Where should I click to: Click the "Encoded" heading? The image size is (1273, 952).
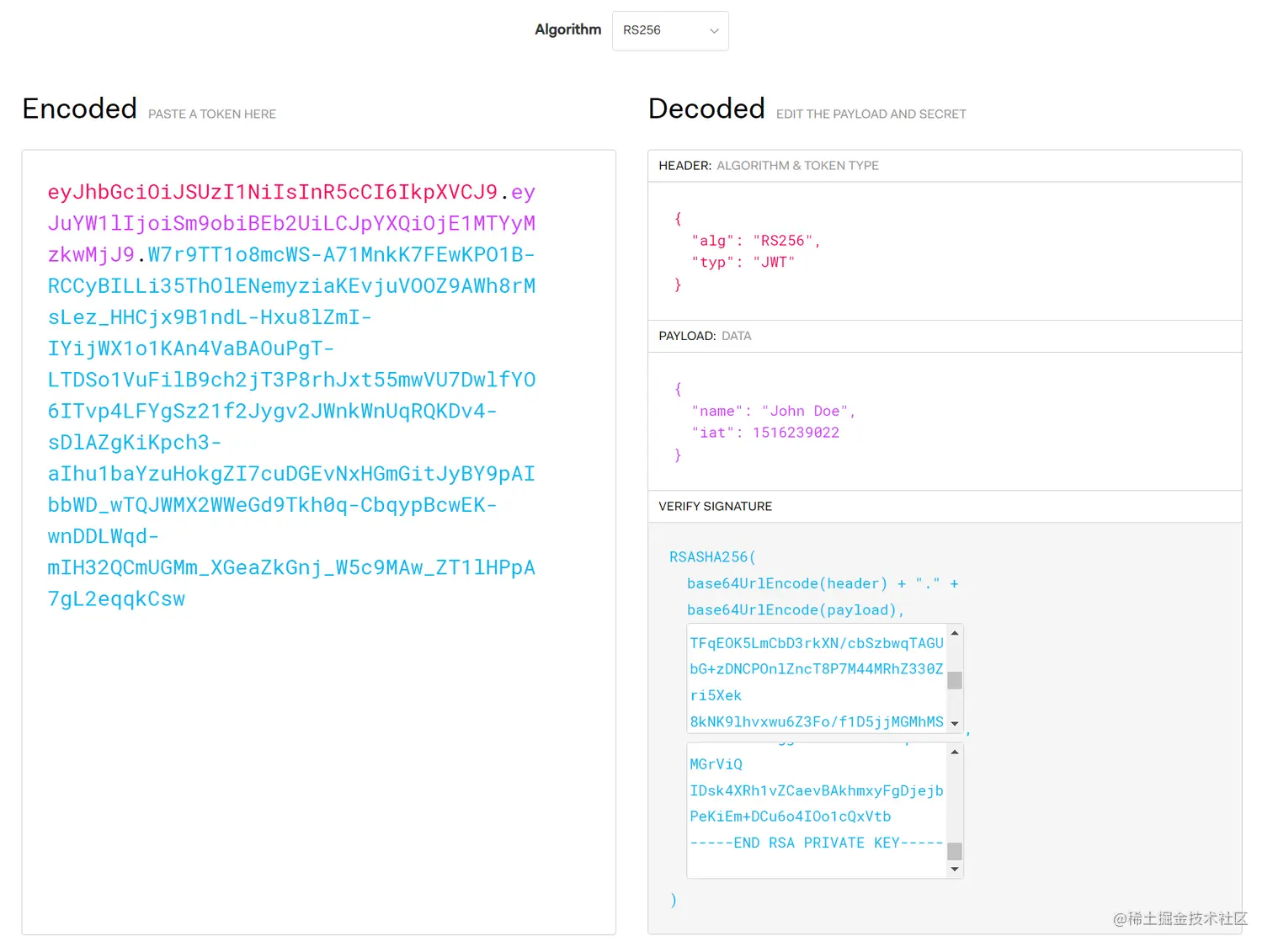coord(80,109)
